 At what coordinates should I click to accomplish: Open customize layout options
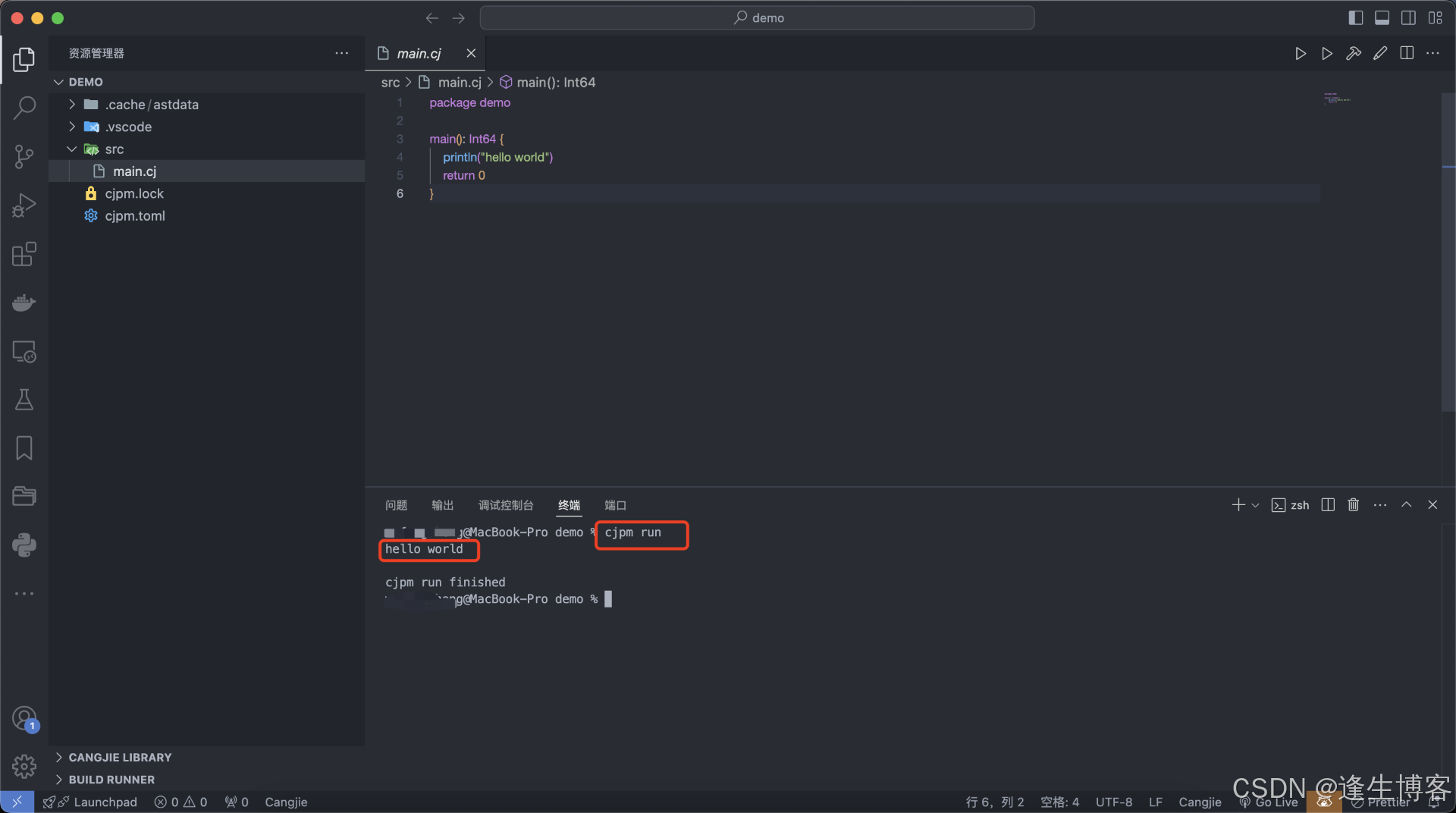coord(1435,17)
